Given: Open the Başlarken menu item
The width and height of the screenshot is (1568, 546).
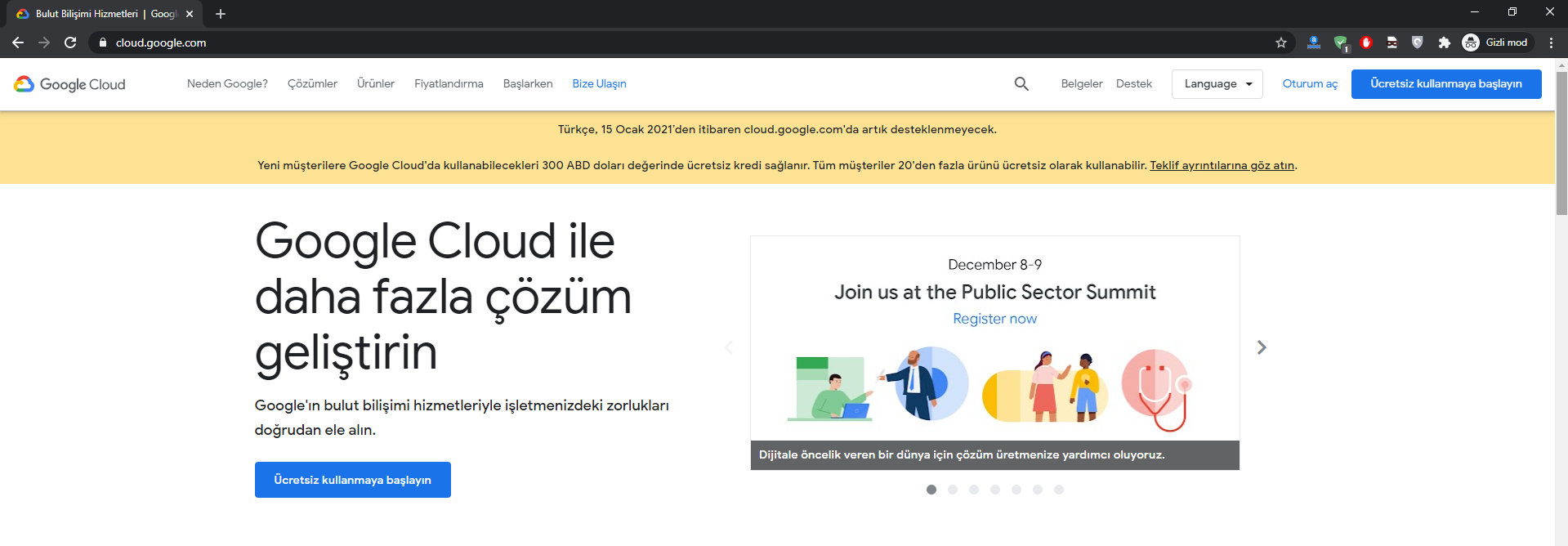Looking at the screenshot, I should (528, 83).
